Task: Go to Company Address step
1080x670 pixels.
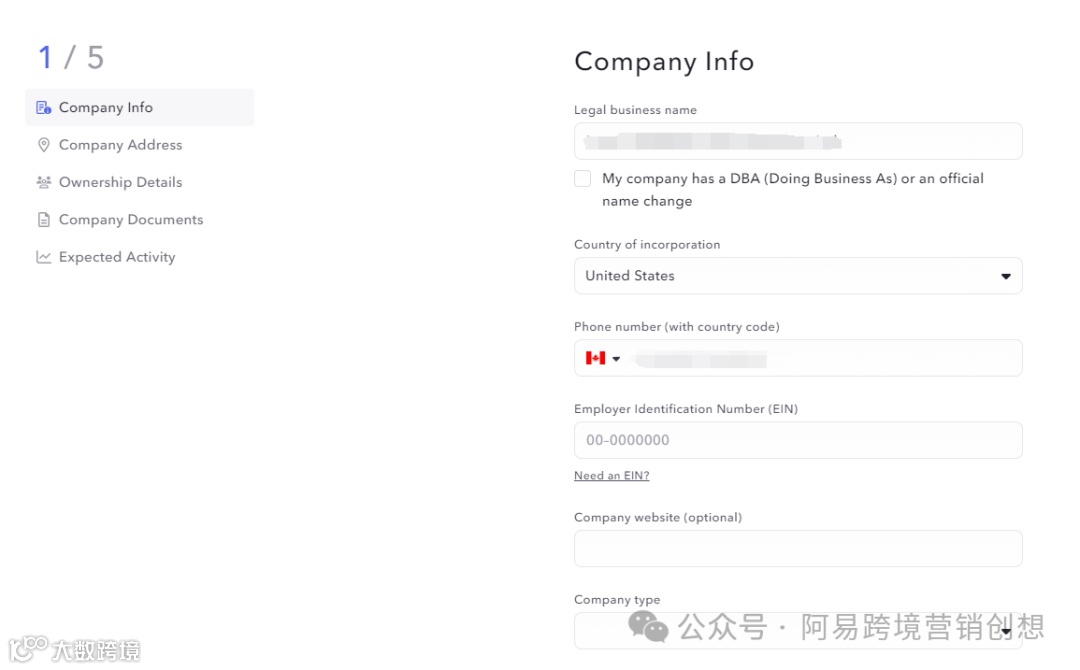Action: point(120,145)
